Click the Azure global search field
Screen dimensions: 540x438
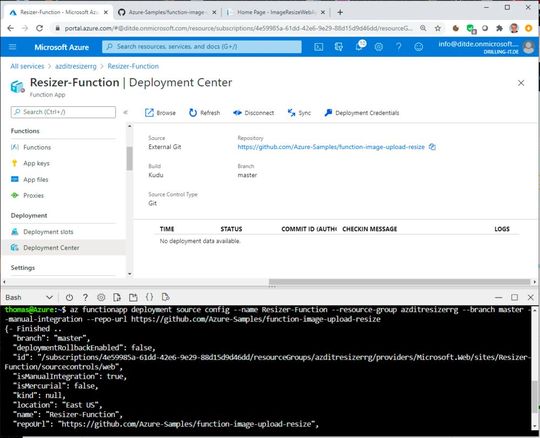pos(202,46)
